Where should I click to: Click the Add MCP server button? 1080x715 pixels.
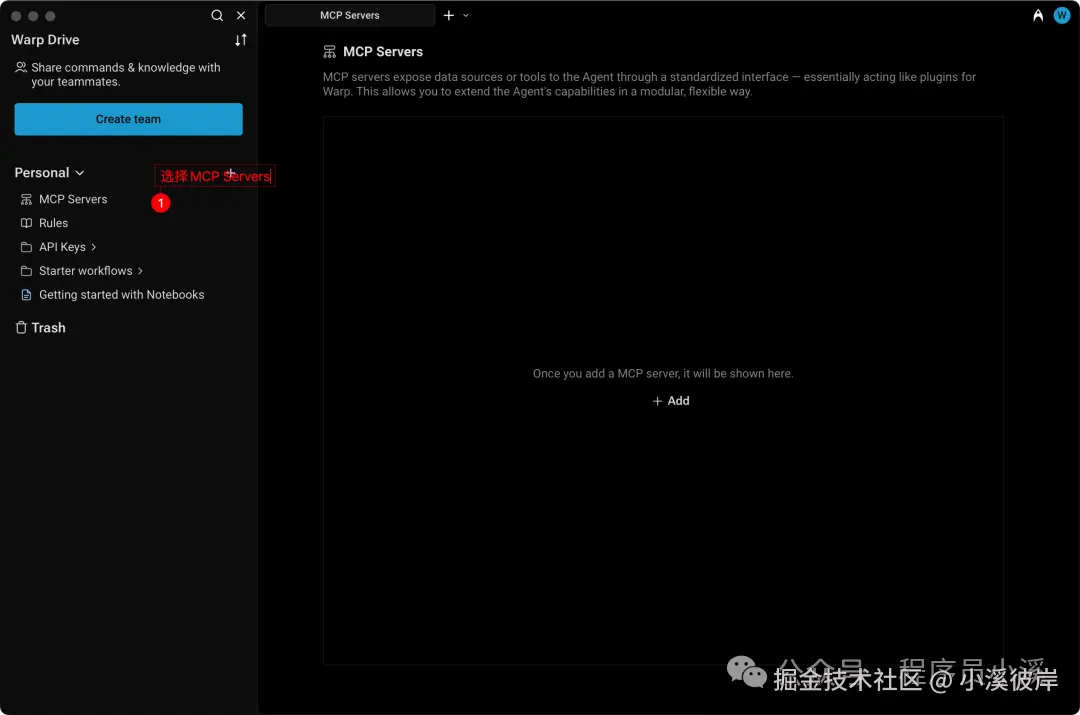[x=671, y=401]
